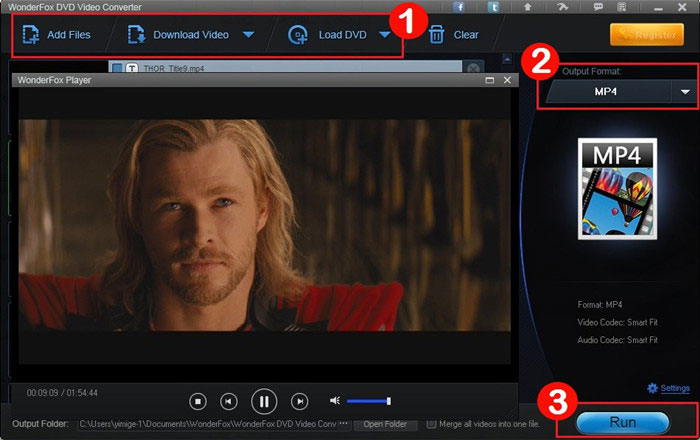The height and width of the screenshot is (440, 700).
Task: Click the blue Run button
Action: [x=623, y=422]
